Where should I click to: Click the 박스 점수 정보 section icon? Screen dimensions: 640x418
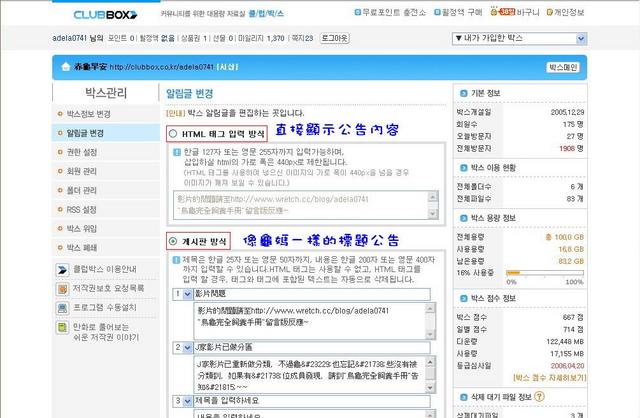(x=463, y=298)
